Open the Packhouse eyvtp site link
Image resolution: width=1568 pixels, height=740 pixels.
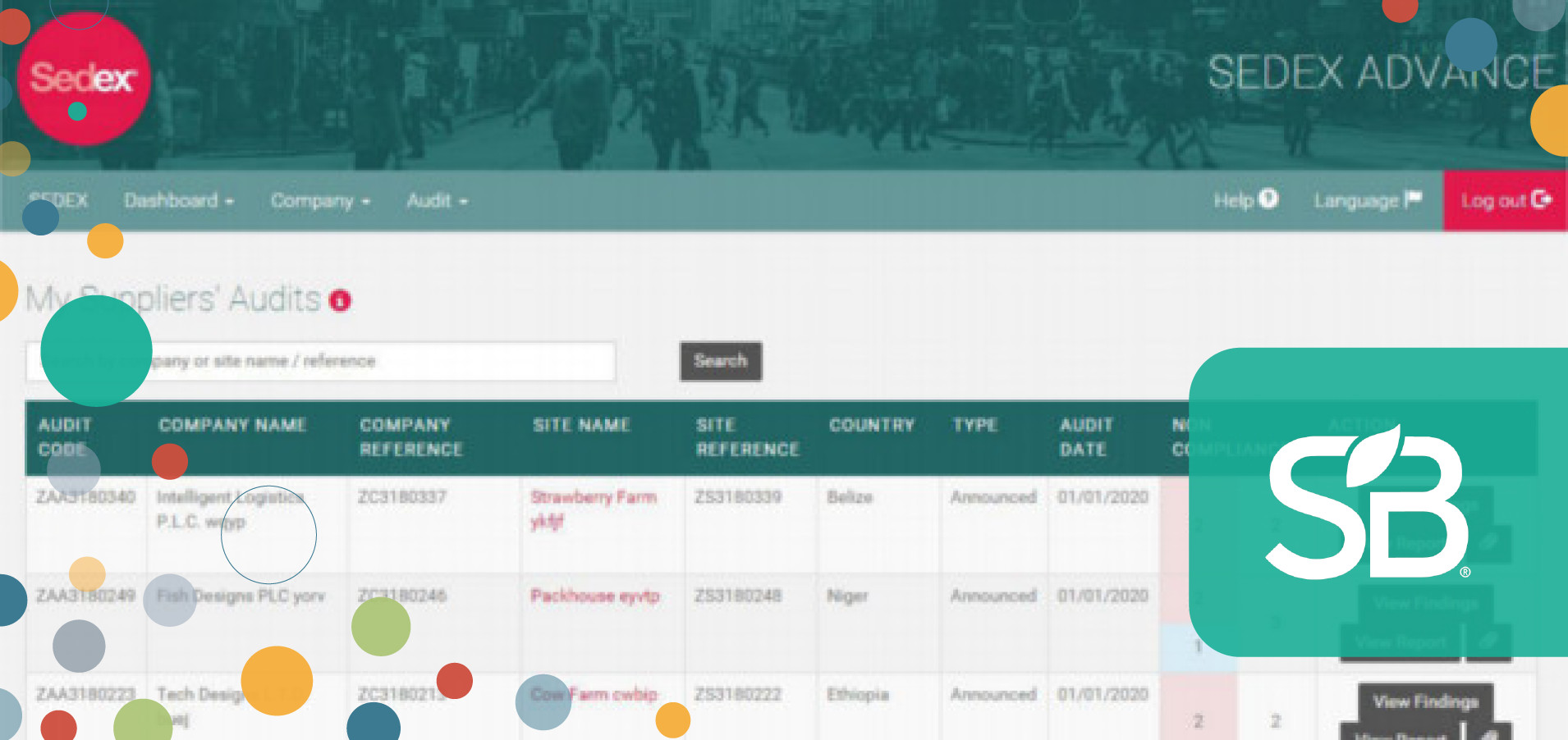595,596
